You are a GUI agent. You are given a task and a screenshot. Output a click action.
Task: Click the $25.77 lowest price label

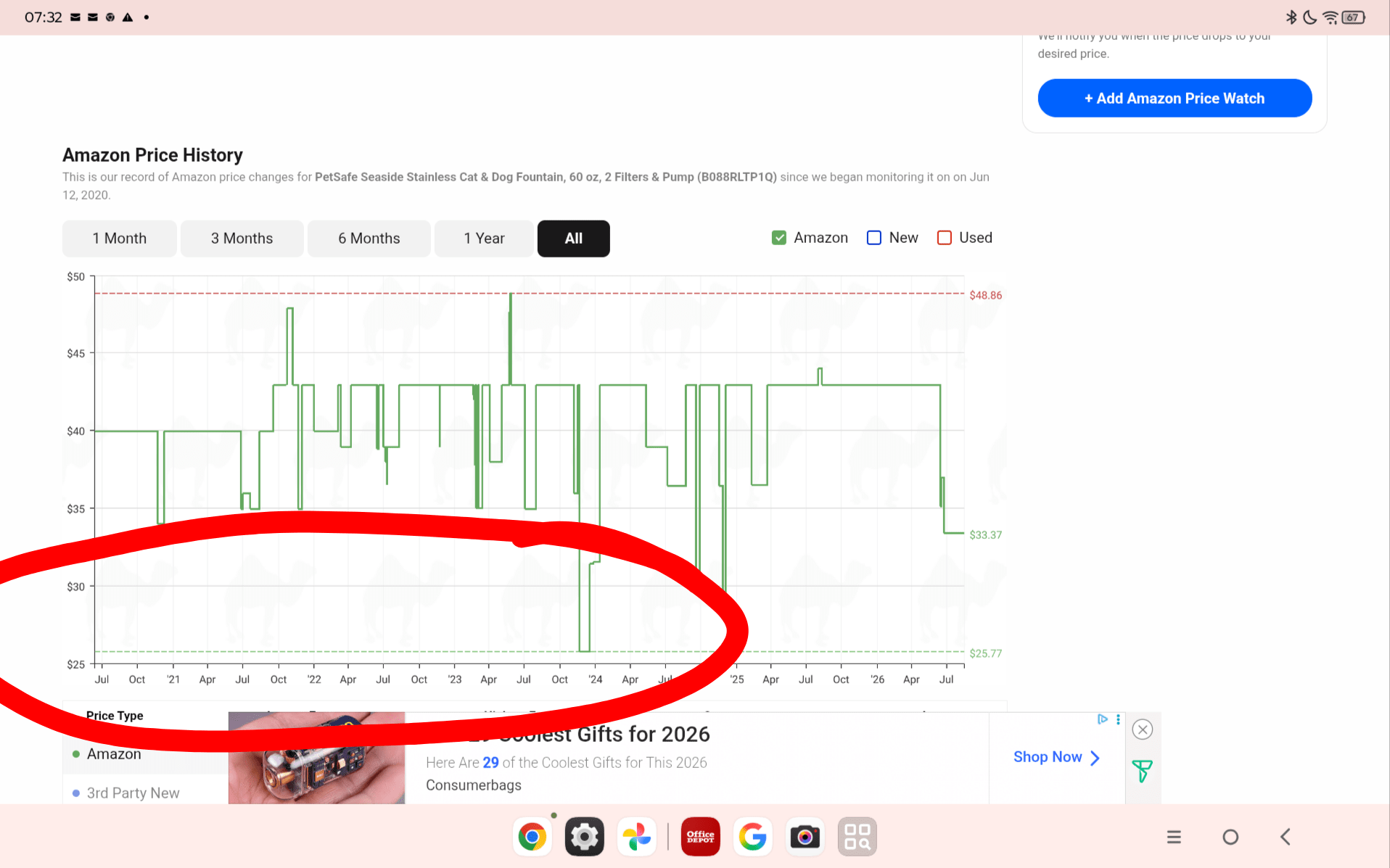986,653
